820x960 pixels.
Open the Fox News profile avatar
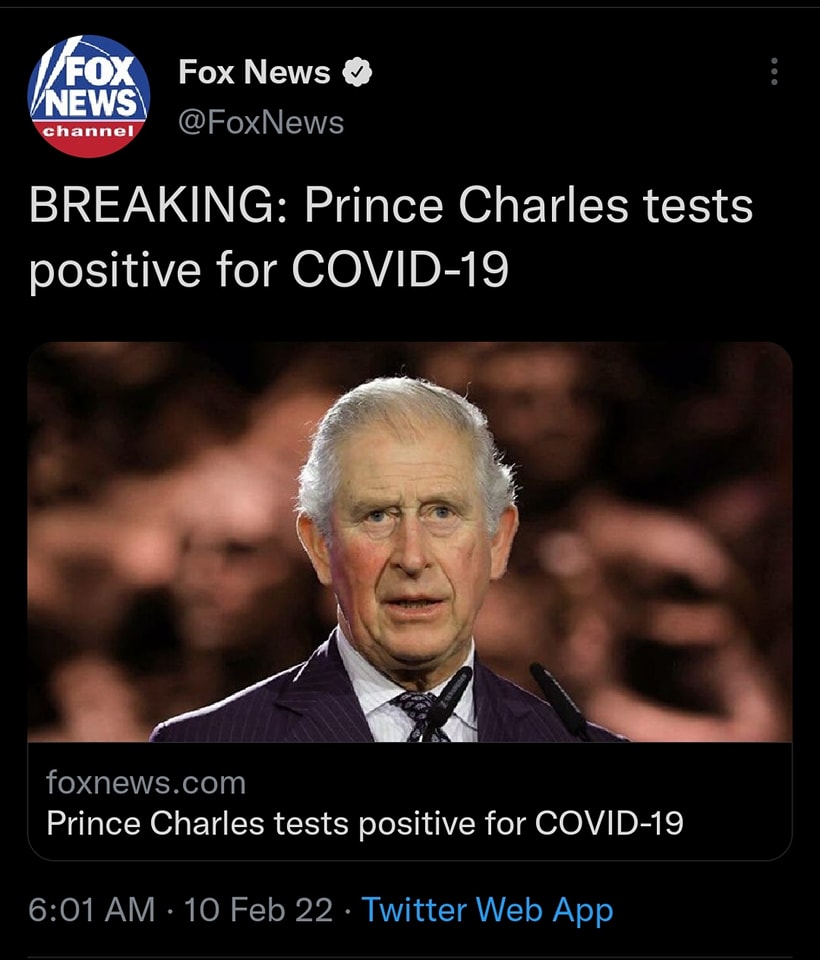click(89, 96)
